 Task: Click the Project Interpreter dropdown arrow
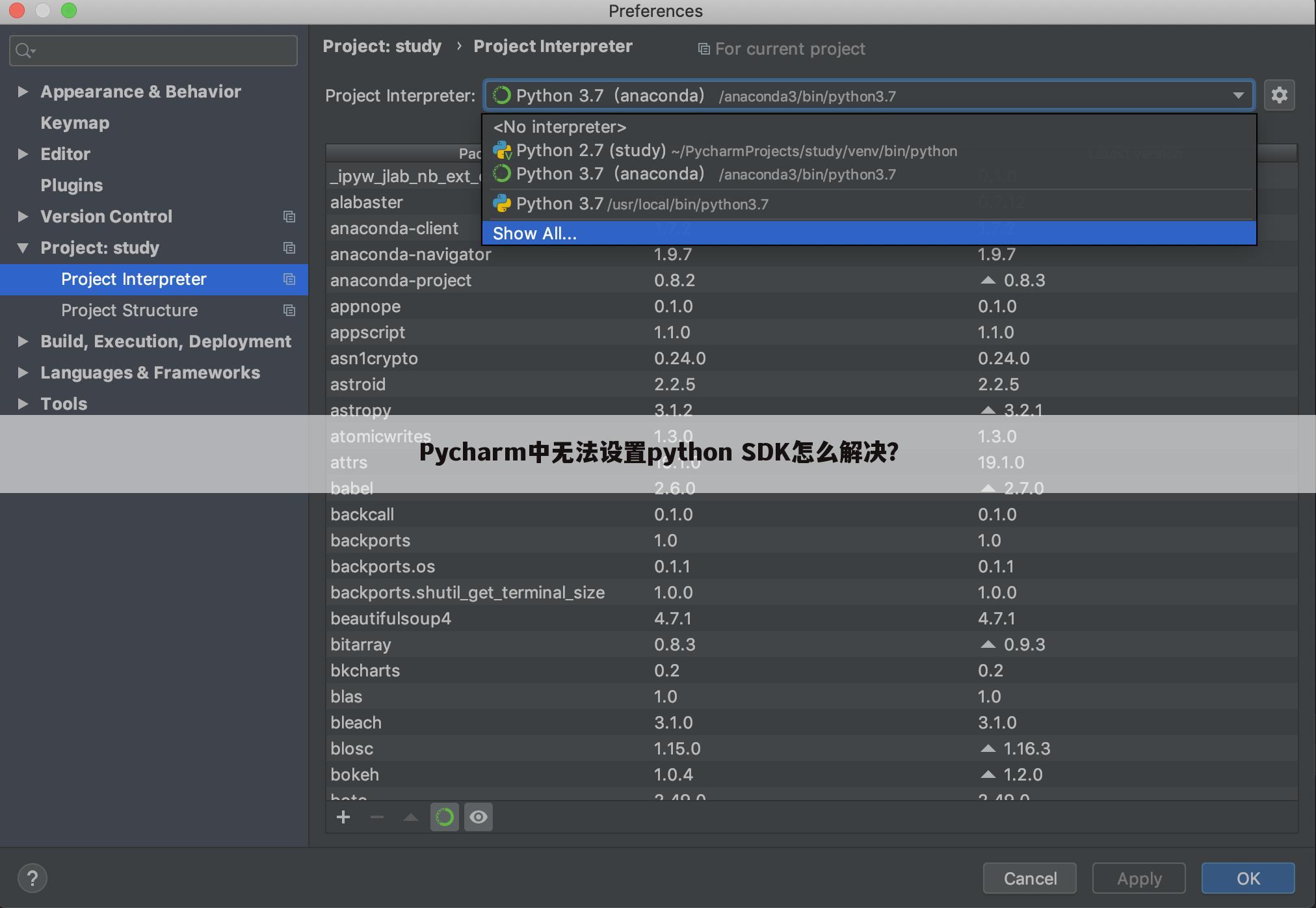1238,96
